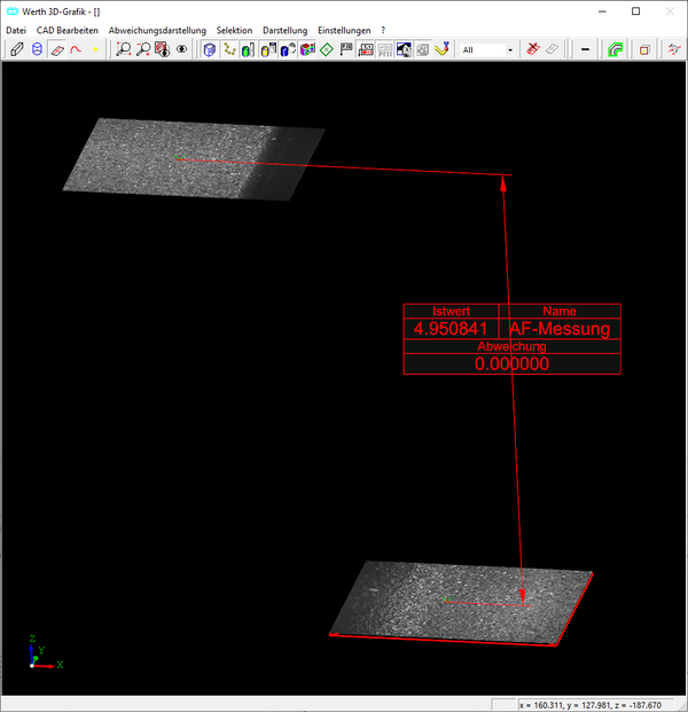Select the red curve tool
Image resolution: width=688 pixels, height=712 pixels.
pyautogui.click(x=75, y=50)
